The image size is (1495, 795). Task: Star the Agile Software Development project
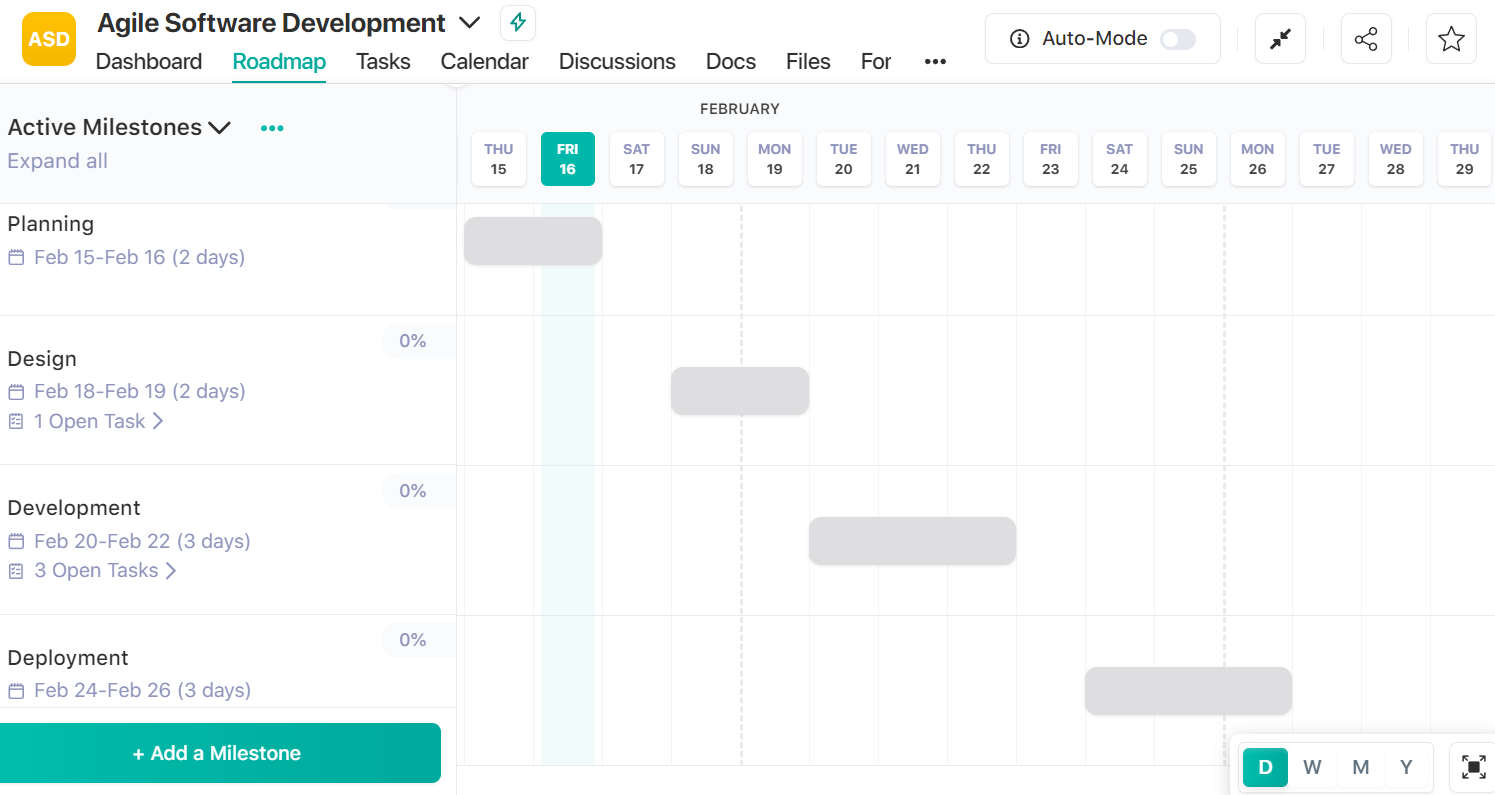[x=1451, y=38]
